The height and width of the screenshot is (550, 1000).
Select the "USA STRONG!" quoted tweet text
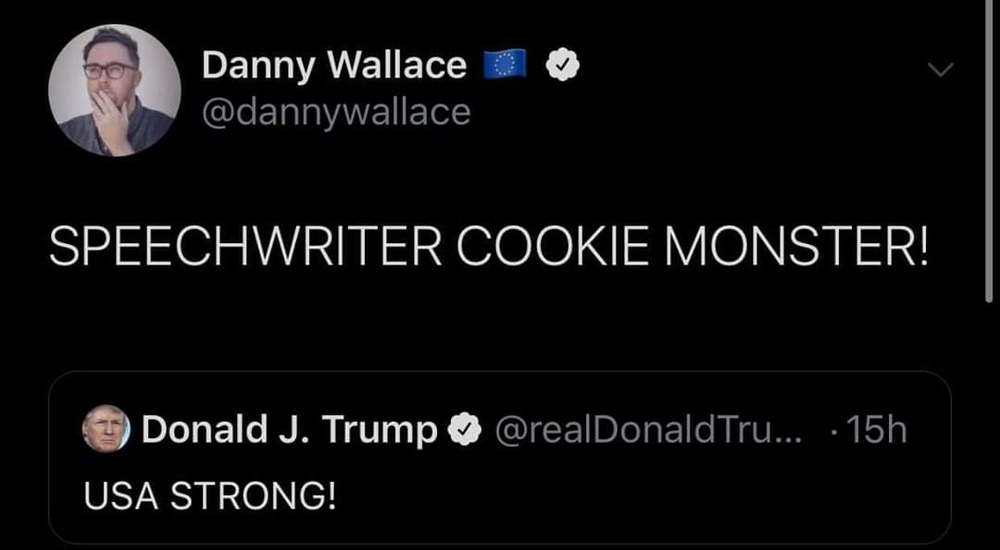coord(209,497)
